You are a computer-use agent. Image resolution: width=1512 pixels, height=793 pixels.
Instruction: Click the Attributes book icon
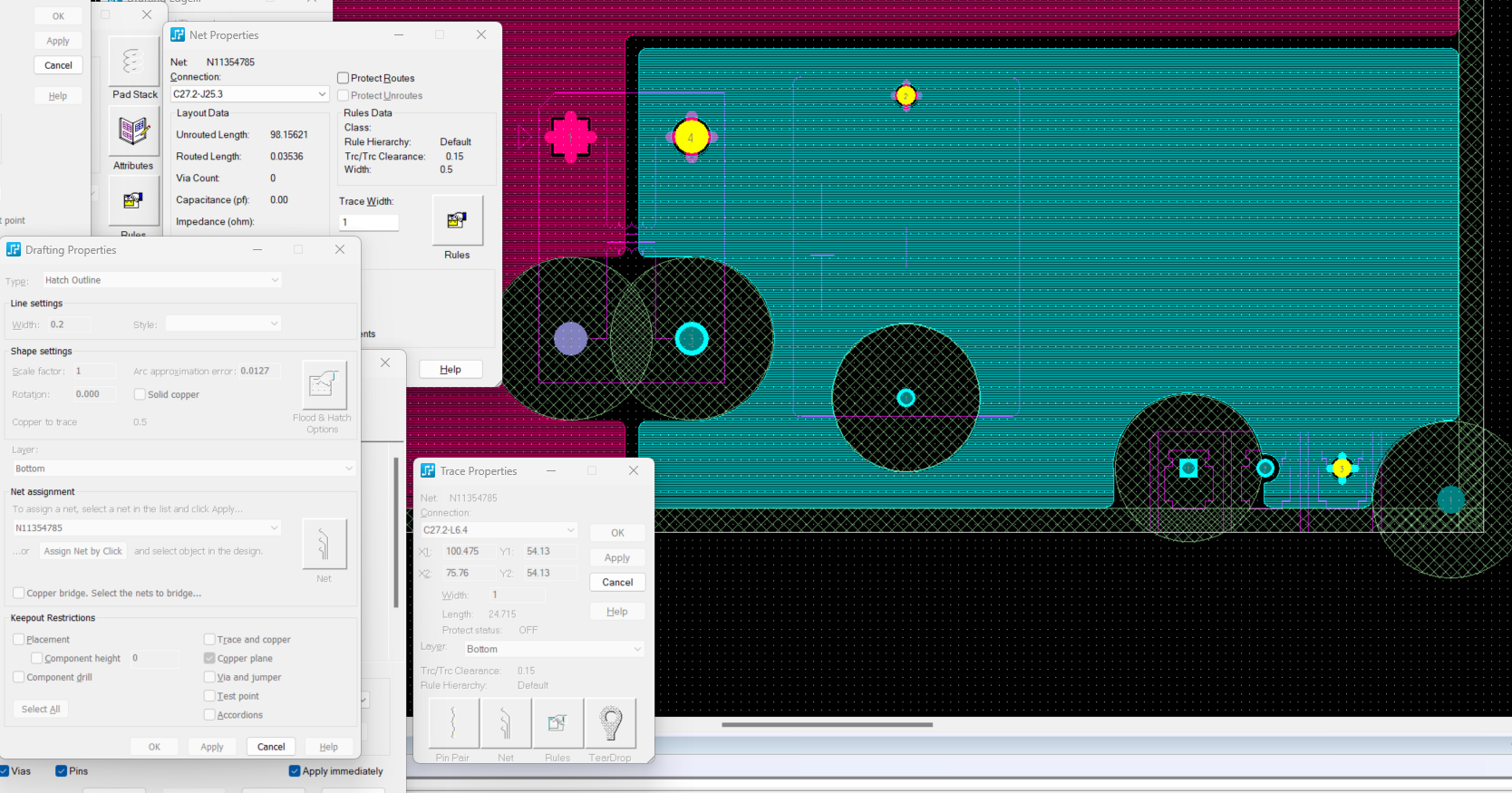(x=133, y=131)
